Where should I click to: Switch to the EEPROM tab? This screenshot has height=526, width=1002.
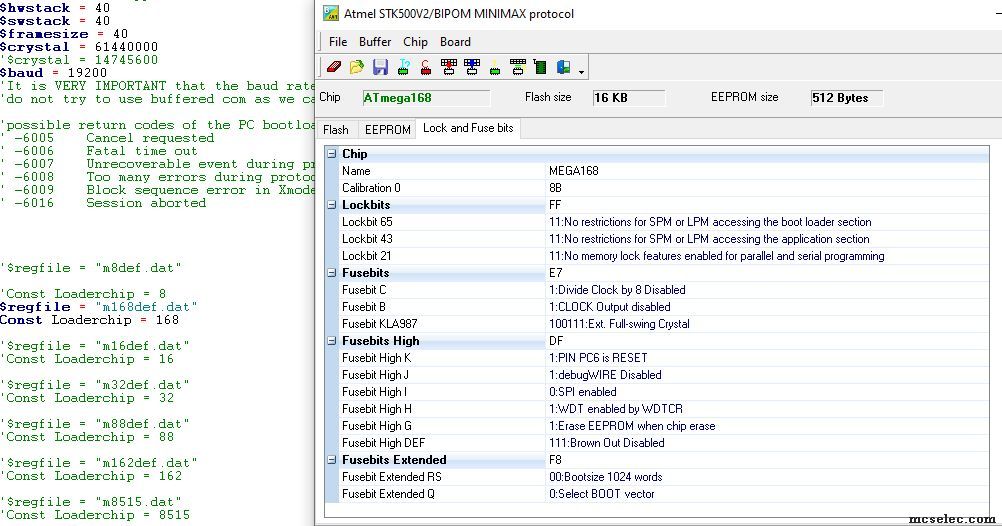point(387,130)
